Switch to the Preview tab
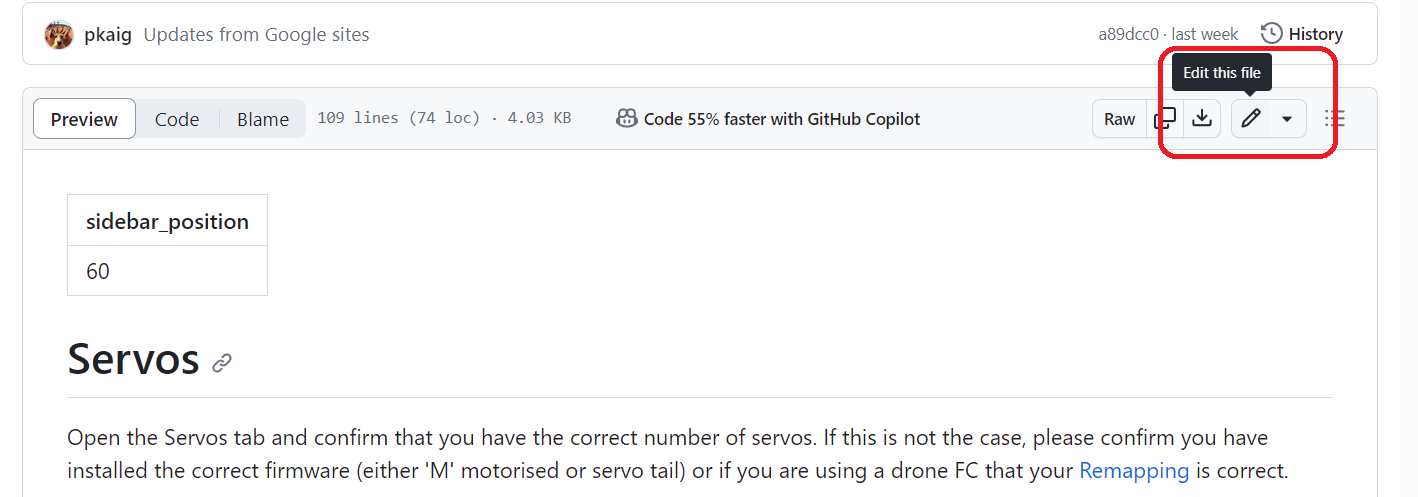1418x497 pixels. (x=84, y=119)
